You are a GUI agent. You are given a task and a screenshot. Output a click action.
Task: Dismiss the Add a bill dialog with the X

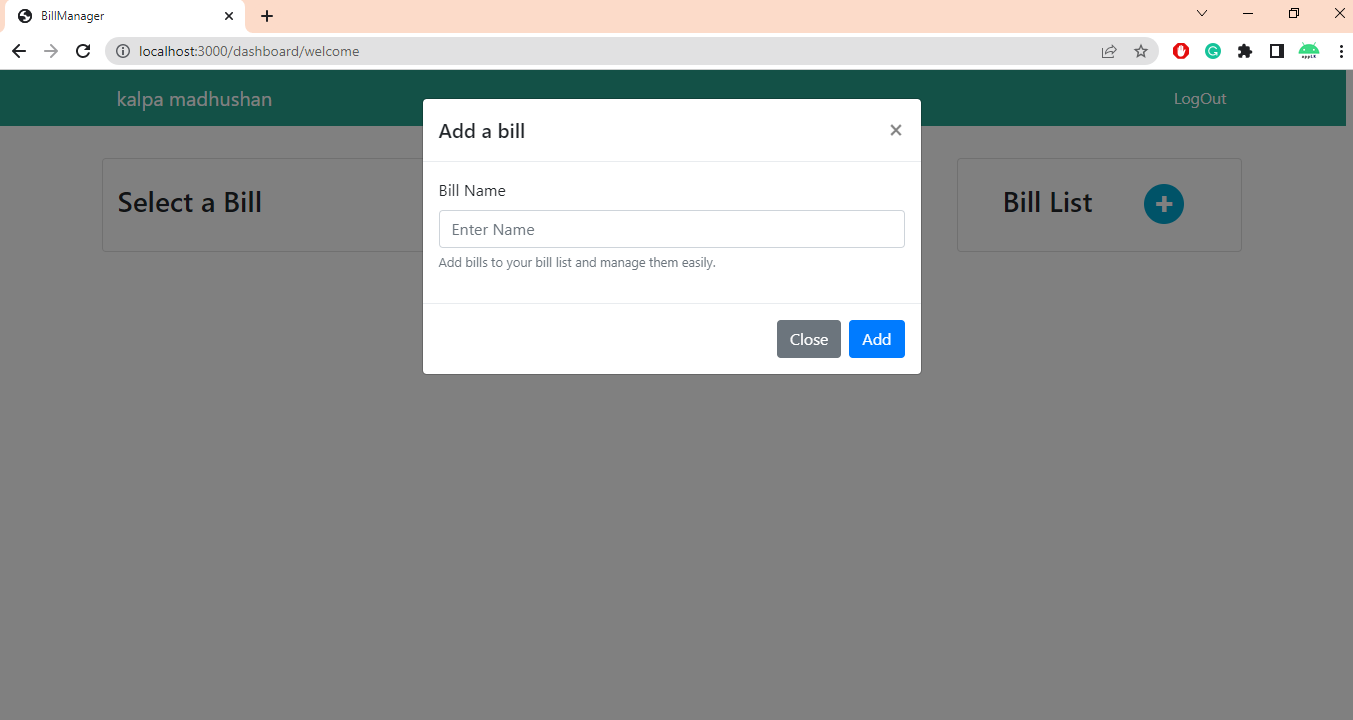pyautogui.click(x=895, y=130)
